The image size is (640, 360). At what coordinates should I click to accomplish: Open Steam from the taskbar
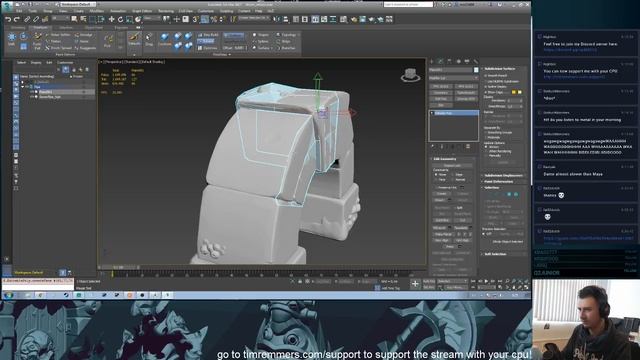tap(66, 295)
